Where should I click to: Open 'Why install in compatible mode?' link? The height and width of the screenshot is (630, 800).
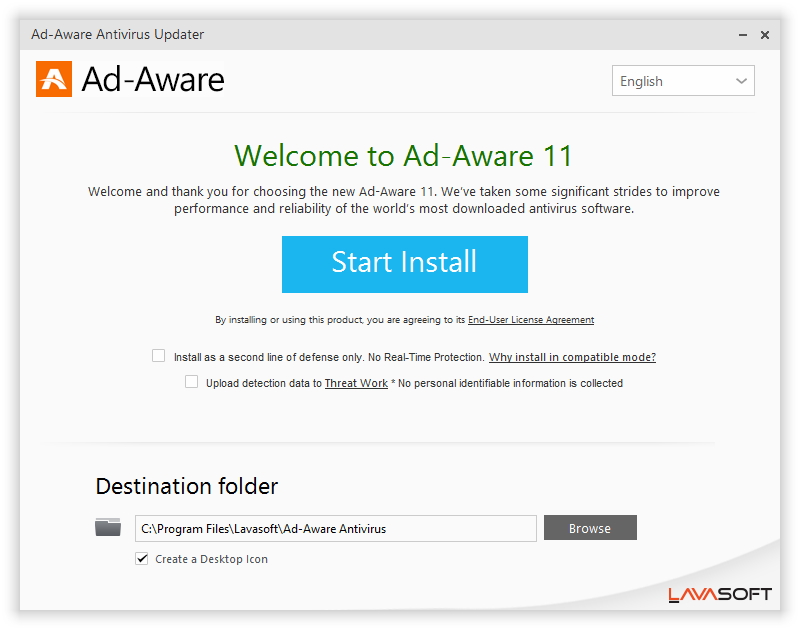click(572, 357)
